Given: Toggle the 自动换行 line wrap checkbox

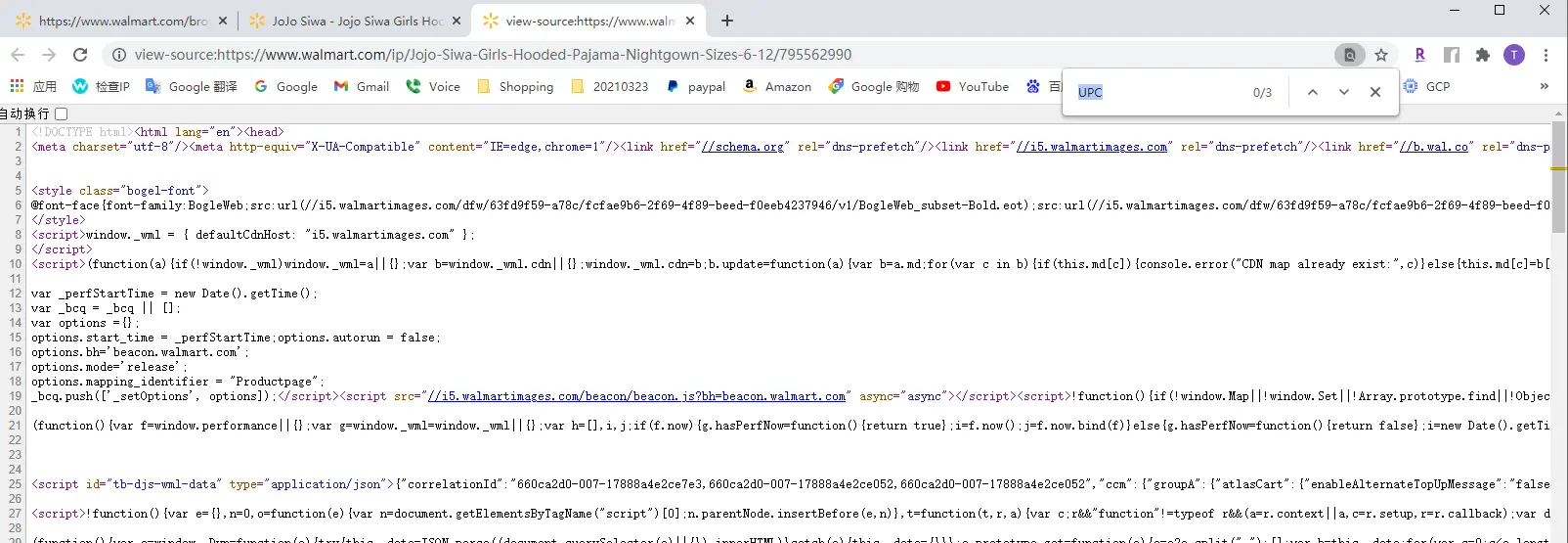Looking at the screenshot, I should [x=61, y=113].
